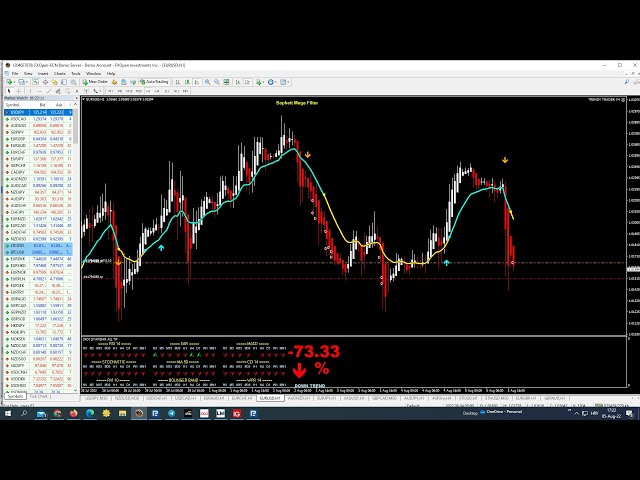The image size is (640, 480).
Task: Open Windows Start menu
Action: tap(8, 412)
